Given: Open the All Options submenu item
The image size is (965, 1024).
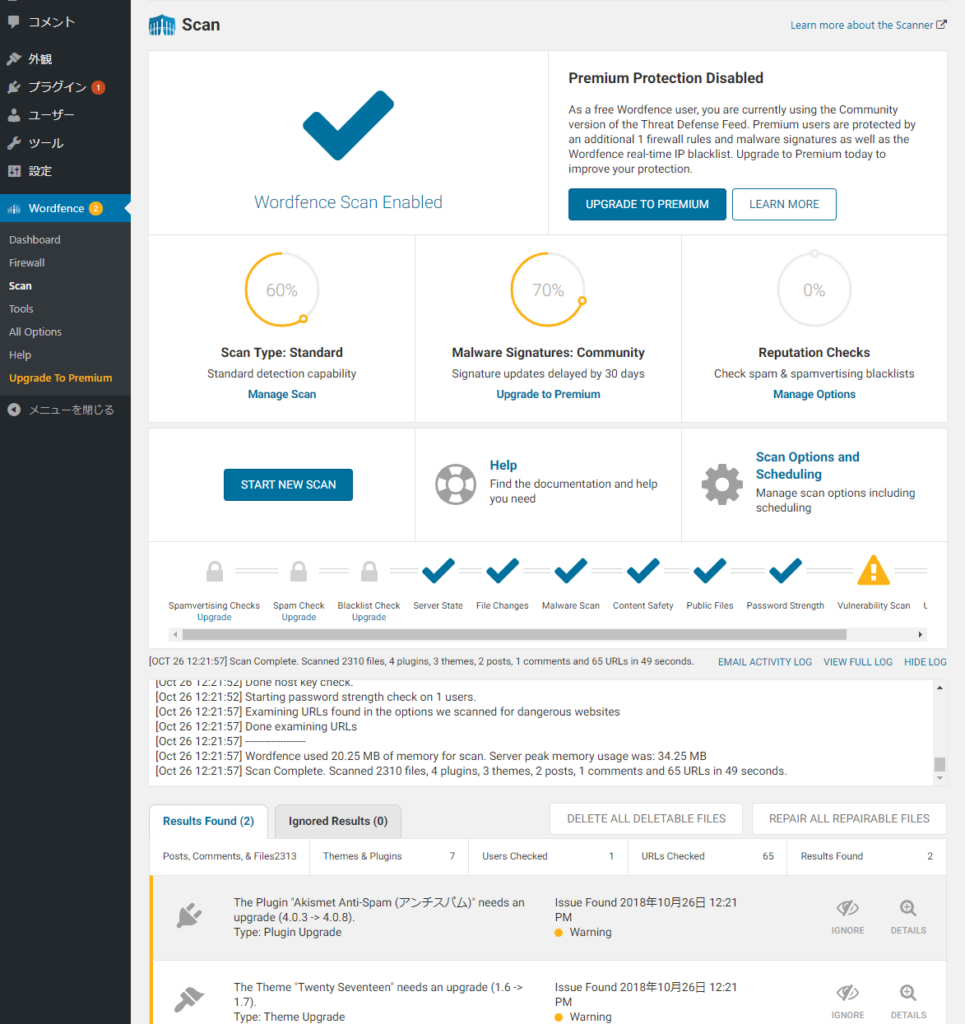Looking at the screenshot, I should [35, 332].
